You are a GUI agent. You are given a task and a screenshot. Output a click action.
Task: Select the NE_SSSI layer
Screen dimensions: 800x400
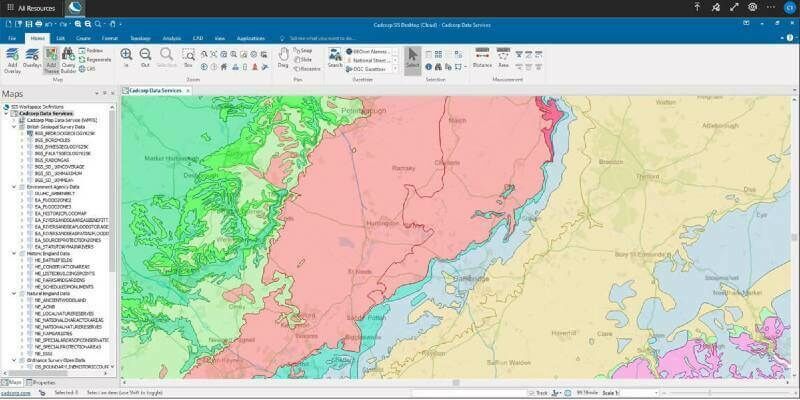(x=41, y=354)
